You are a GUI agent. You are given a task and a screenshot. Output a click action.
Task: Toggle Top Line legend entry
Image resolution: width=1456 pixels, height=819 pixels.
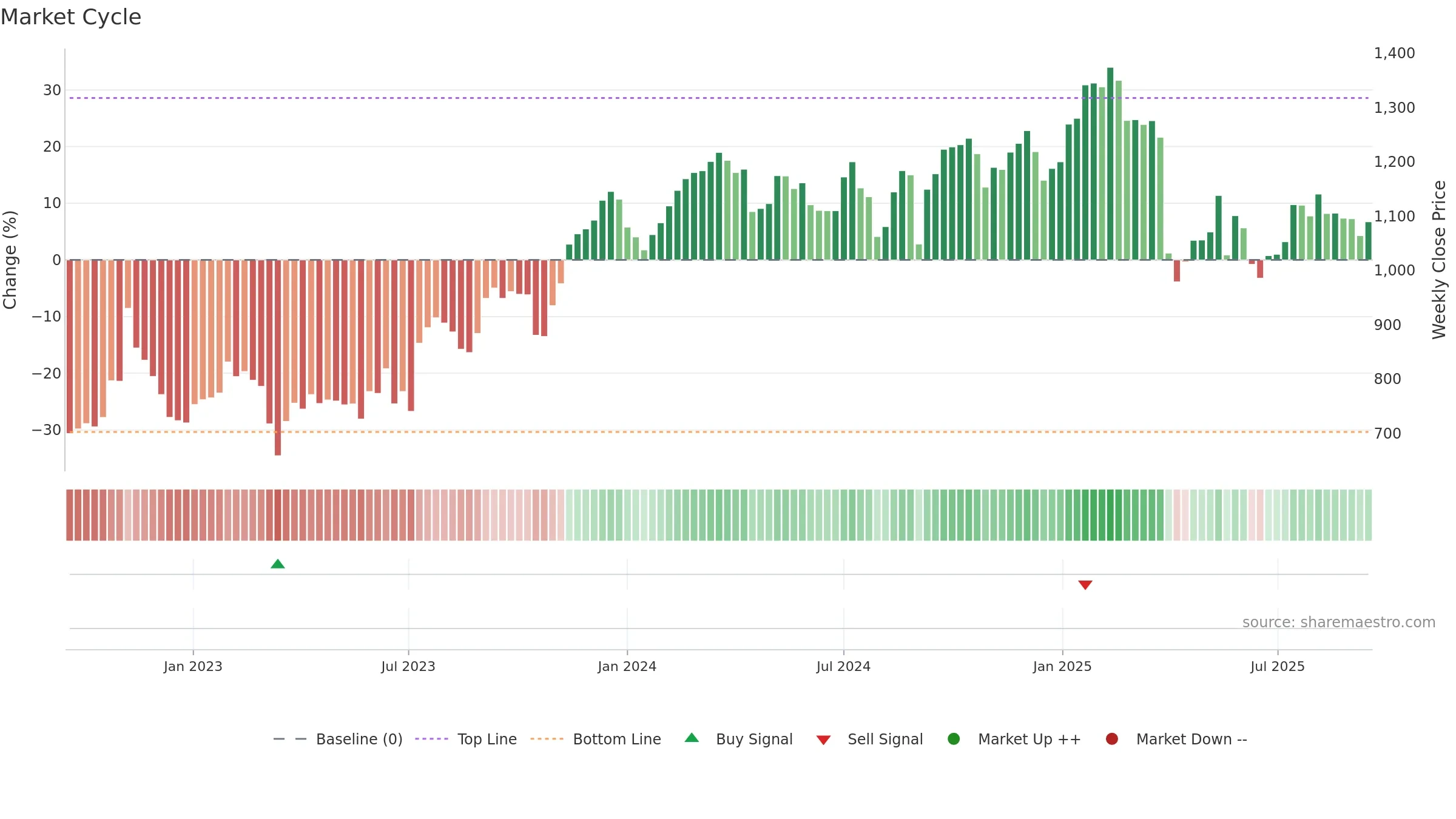tap(466, 739)
